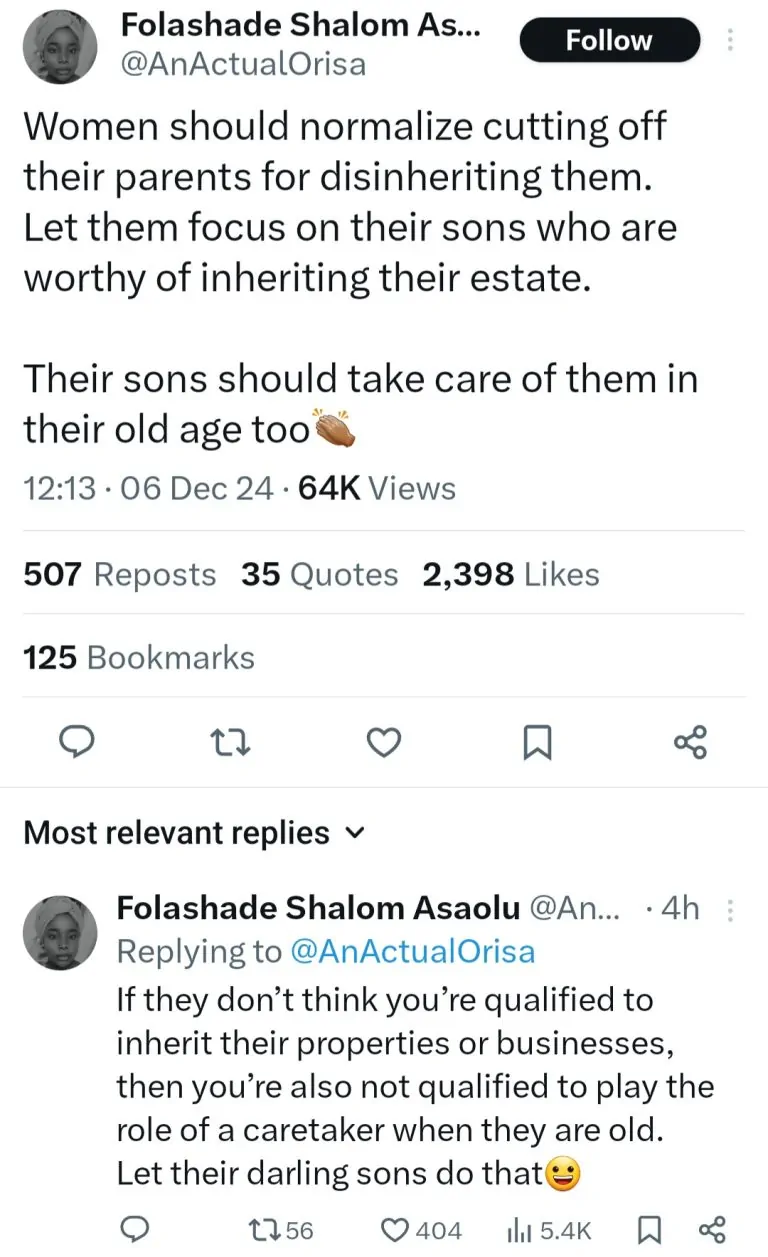Bookmark the reply tweet
Screen dimensions: 768x1257
(650, 1230)
